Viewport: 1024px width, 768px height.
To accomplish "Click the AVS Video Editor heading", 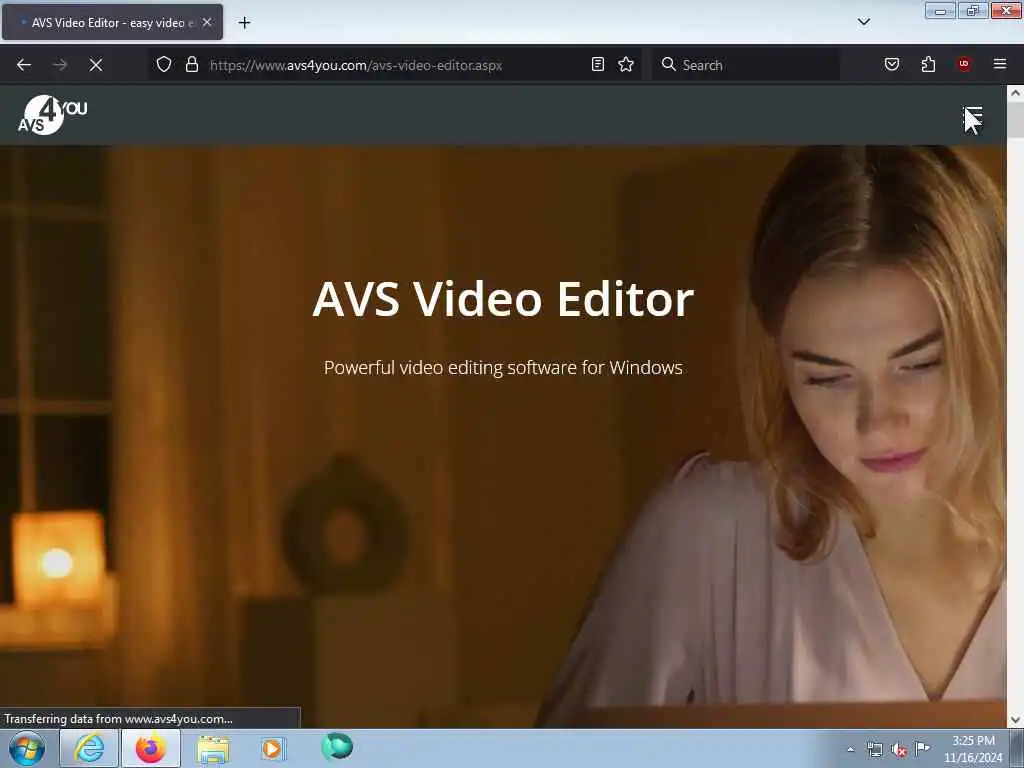I will tap(503, 300).
